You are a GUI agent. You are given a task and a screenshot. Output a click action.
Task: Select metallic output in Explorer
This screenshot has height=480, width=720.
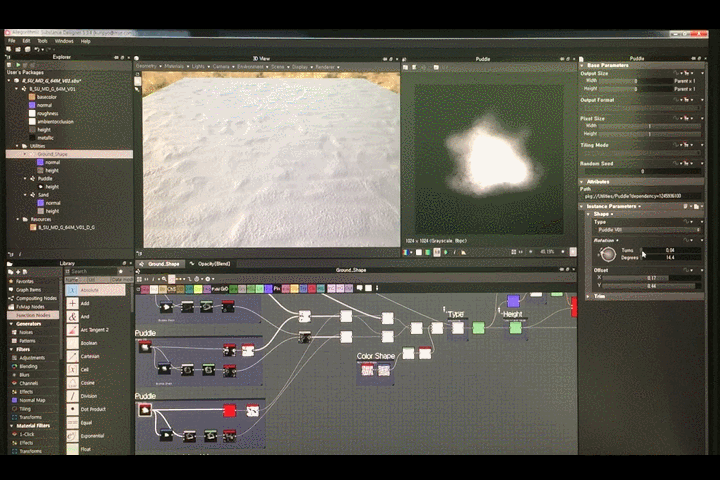pyautogui.click(x=41, y=138)
